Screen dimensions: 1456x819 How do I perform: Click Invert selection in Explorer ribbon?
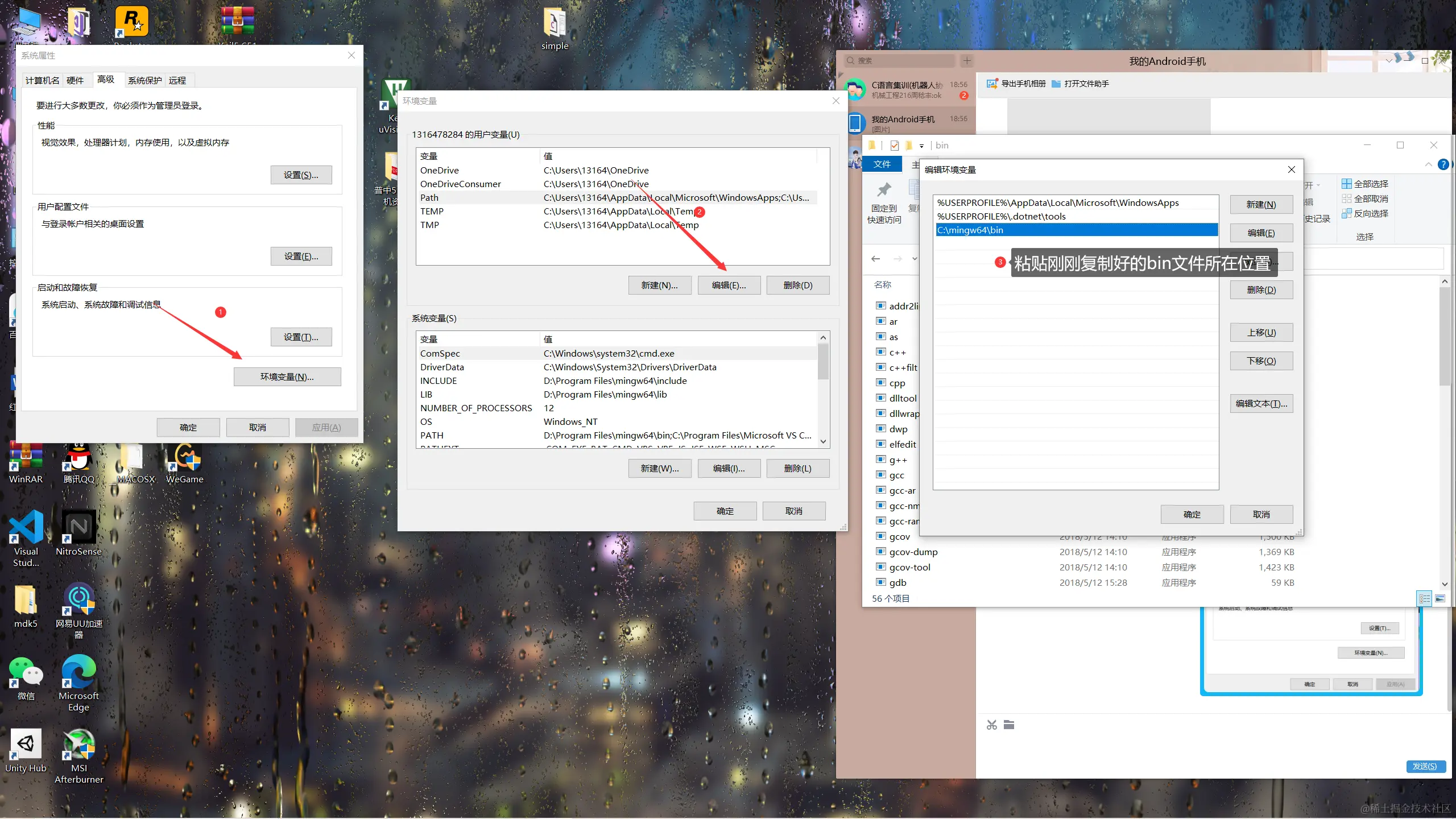point(1364,213)
